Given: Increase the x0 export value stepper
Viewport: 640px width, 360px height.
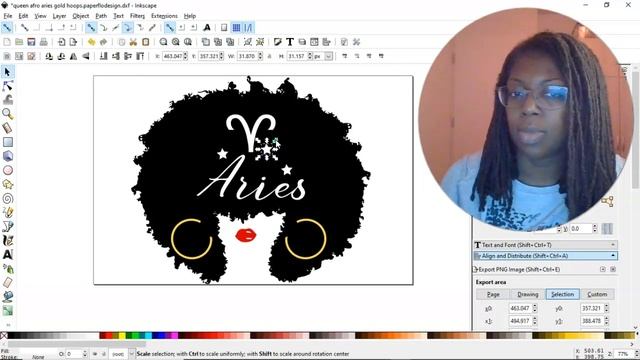Looking at the screenshot, I should pyautogui.click(x=534, y=306).
